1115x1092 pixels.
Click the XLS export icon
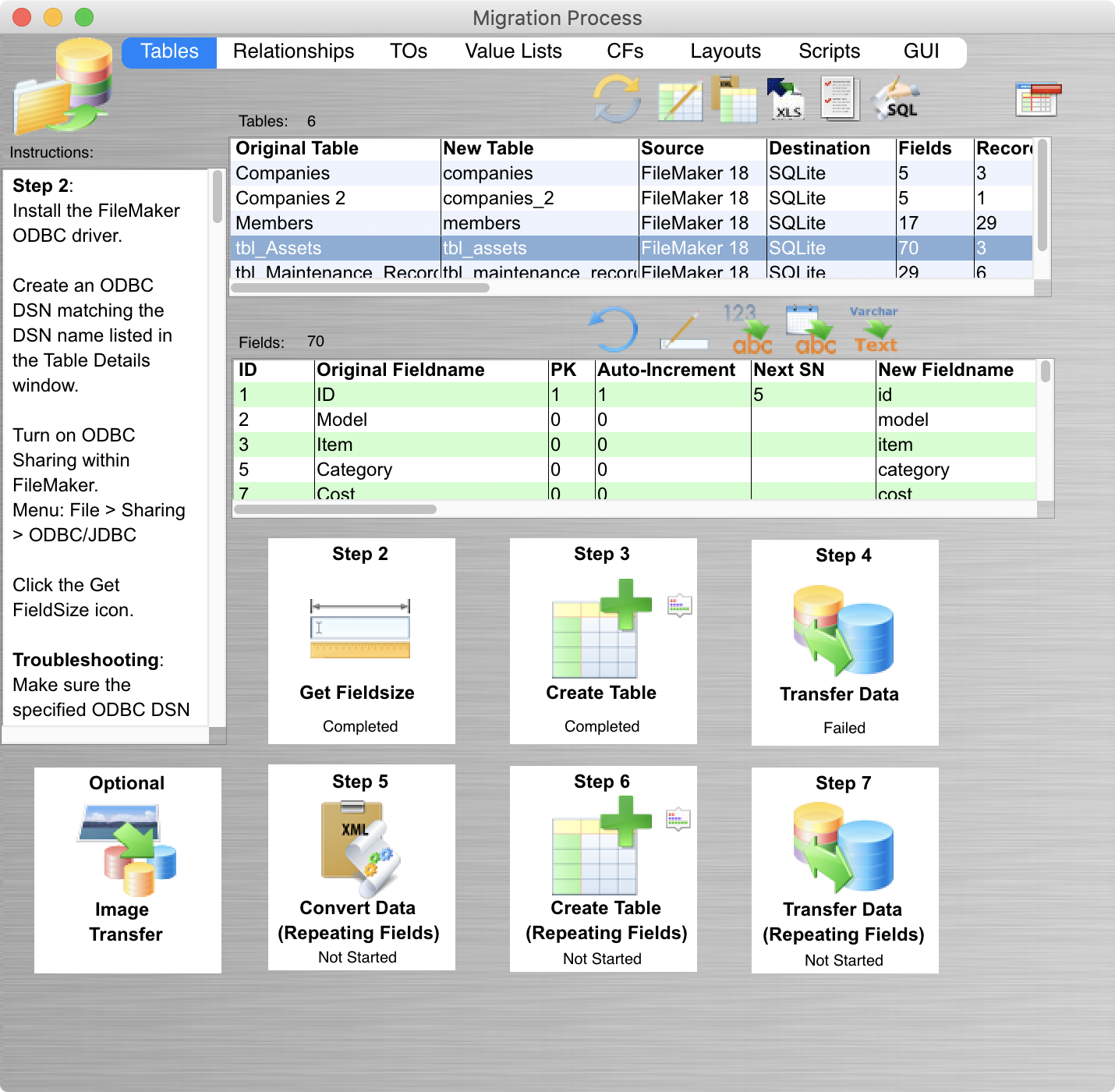click(785, 99)
